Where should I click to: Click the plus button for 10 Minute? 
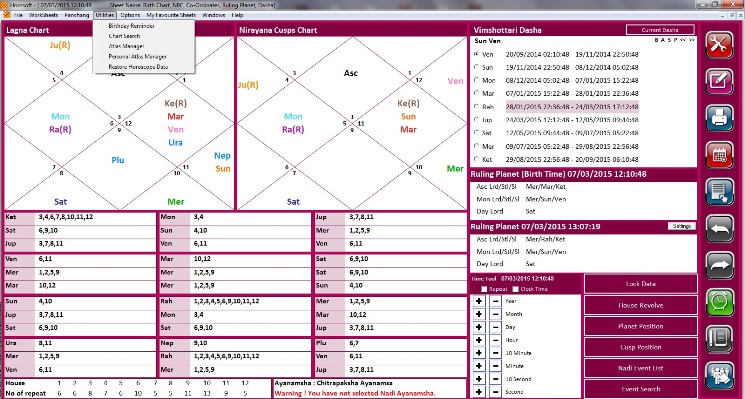coord(479,353)
